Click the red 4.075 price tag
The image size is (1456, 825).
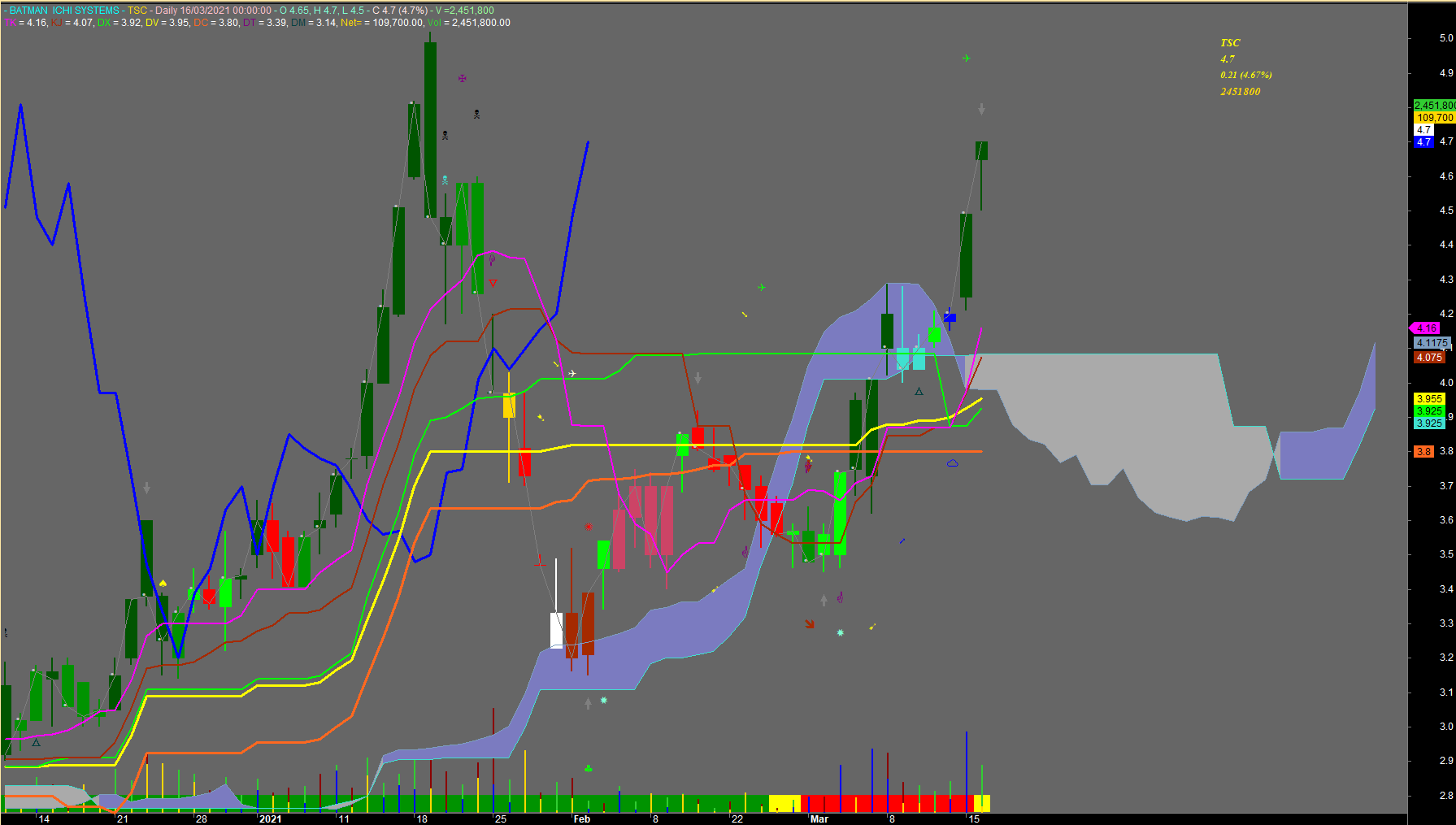coord(1429,358)
